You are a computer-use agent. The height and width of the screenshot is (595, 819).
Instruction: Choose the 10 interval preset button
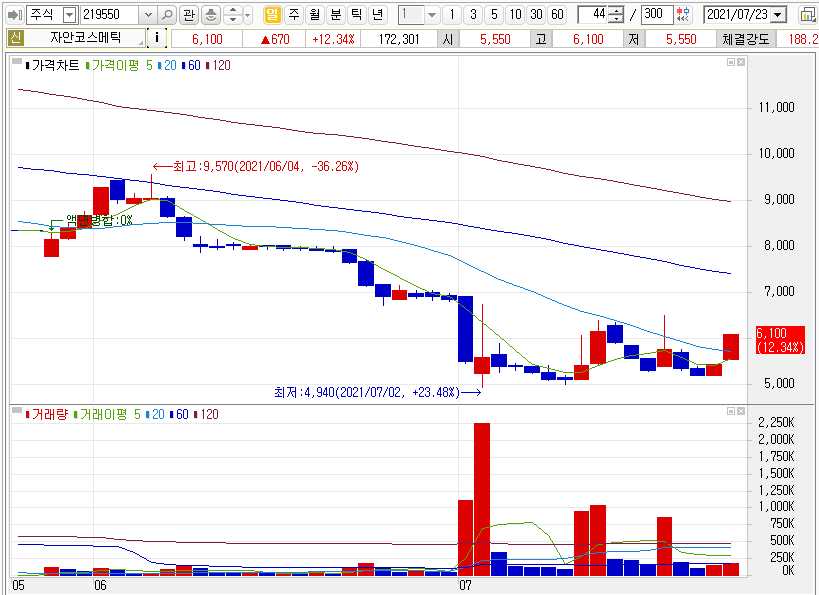pos(516,15)
